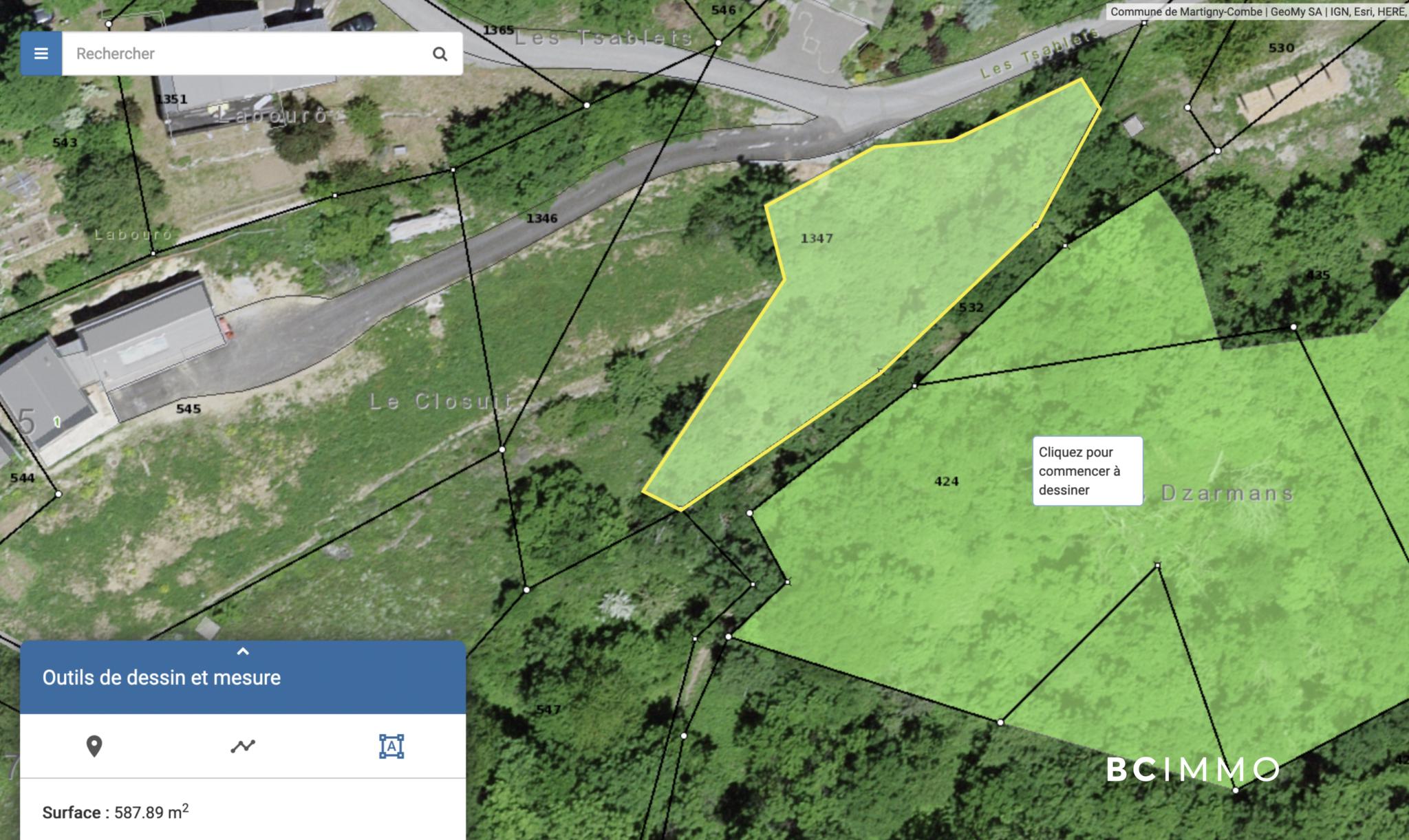Click the BCIMMO watermark logo
Screen dimensions: 1409x840
1193,770
